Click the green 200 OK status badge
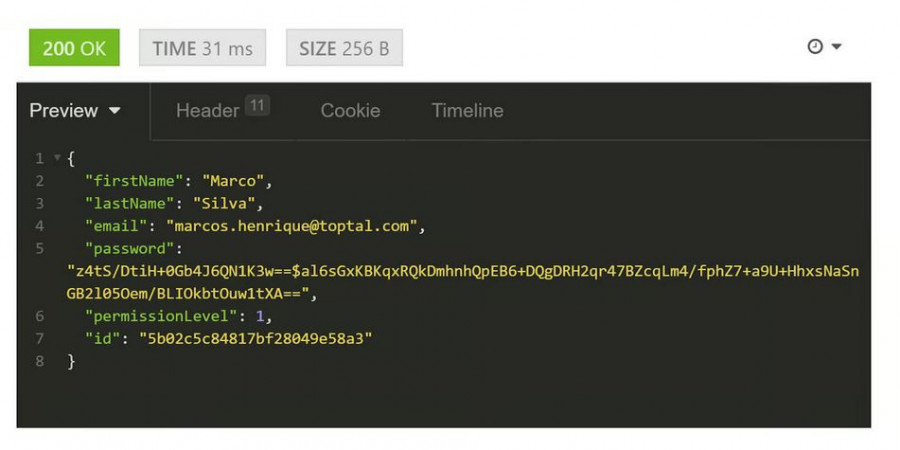 pyautogui.click(x=74, y=48)
